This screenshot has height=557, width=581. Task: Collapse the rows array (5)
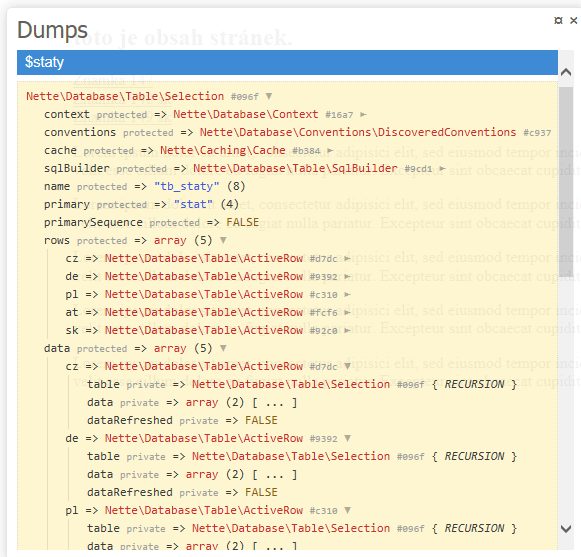click(x=223, y=240)
